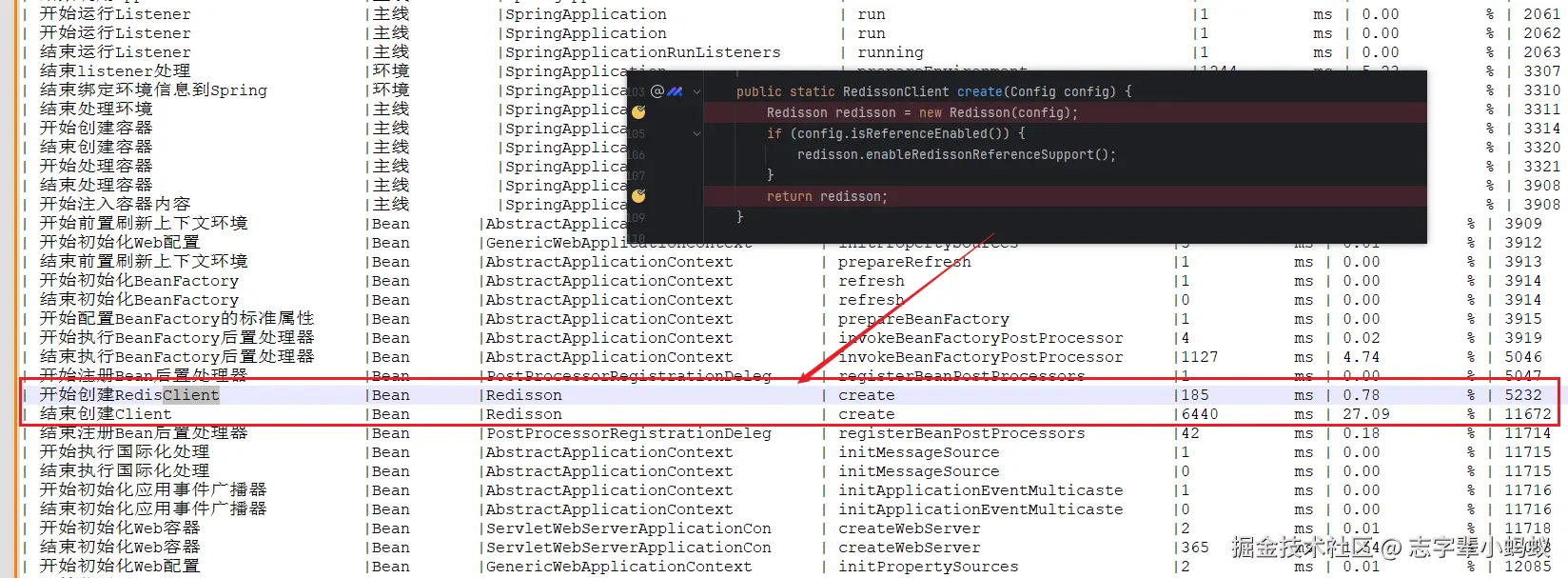
Task: Click the 2061 timestamp value
Action: (1541, 13)
